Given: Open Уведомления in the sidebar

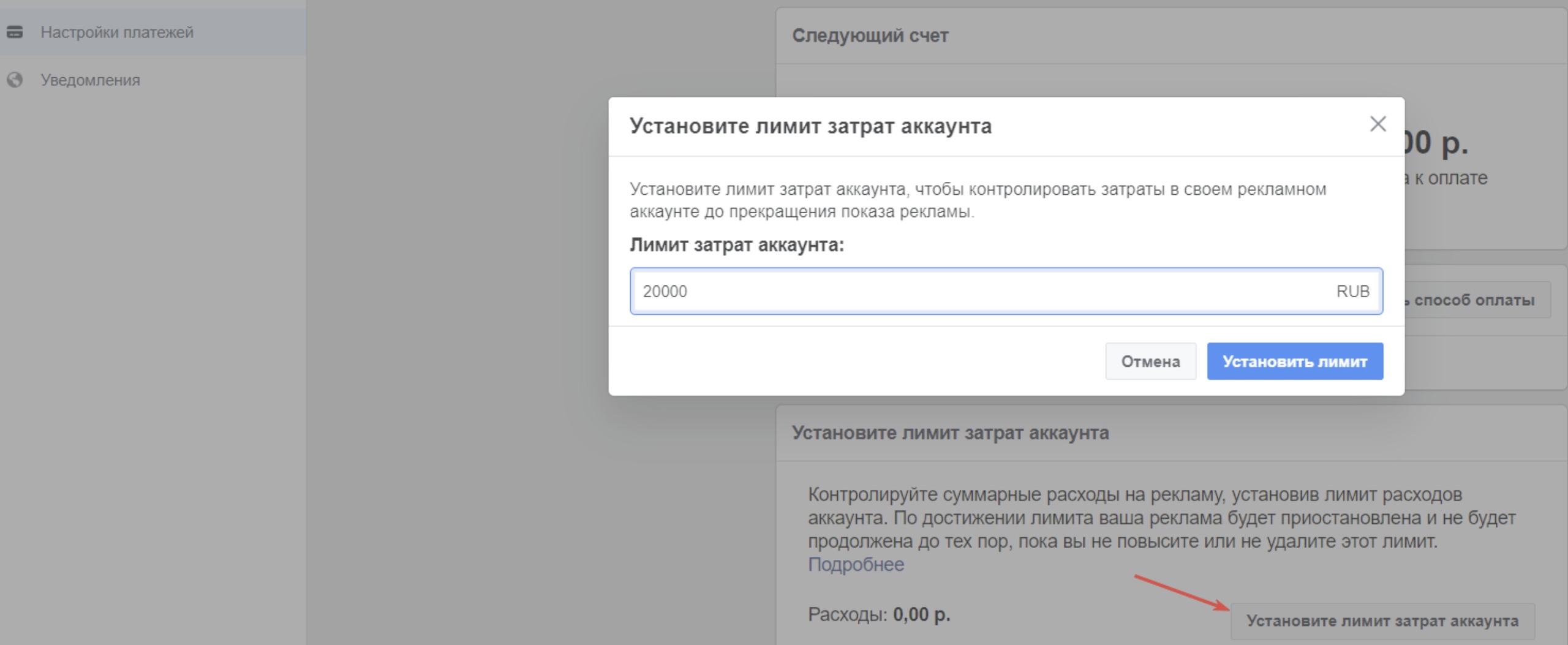Looking at the screenshot, I should 90,80.
